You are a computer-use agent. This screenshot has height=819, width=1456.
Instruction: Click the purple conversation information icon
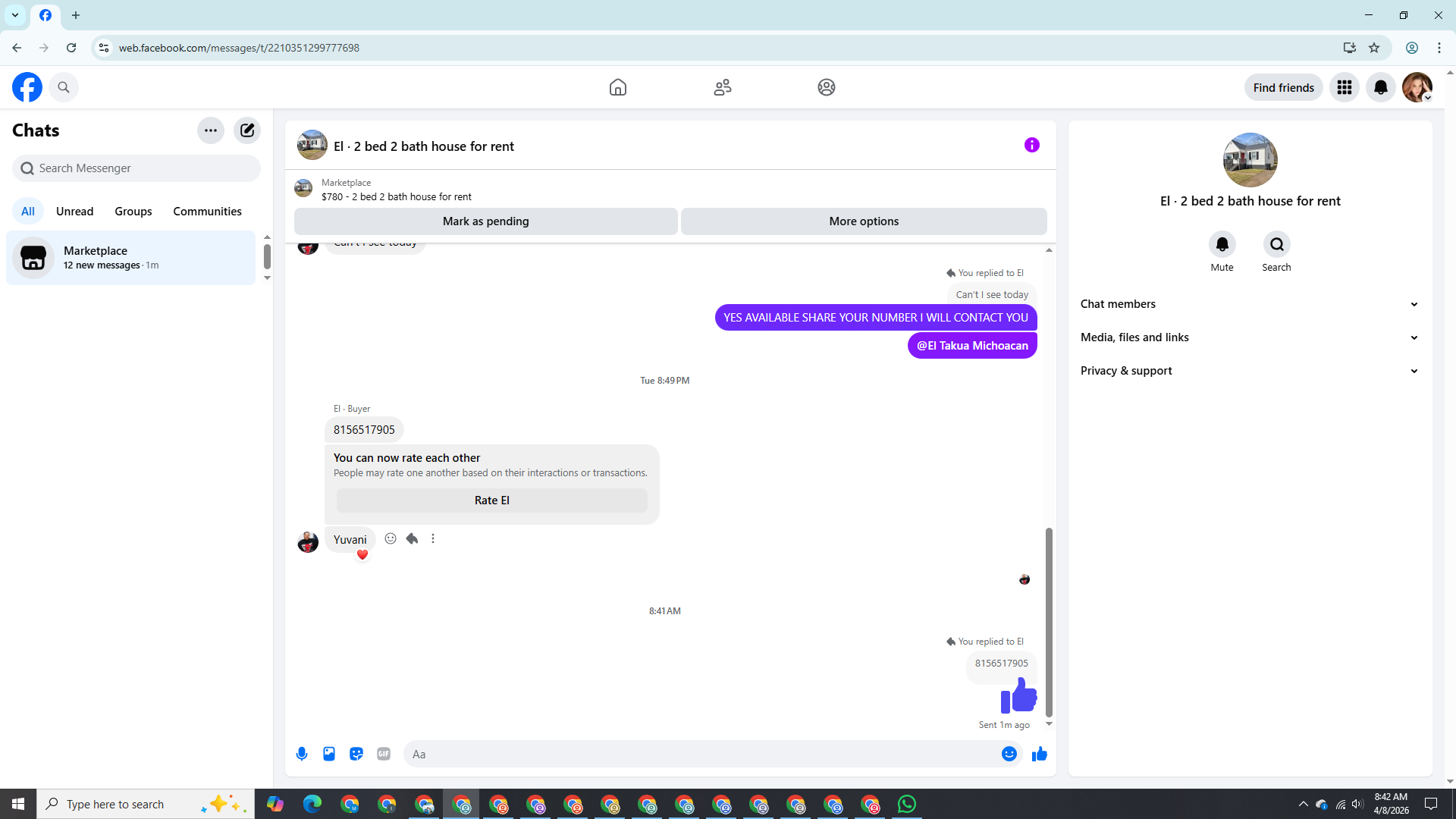click(1031, 145)
